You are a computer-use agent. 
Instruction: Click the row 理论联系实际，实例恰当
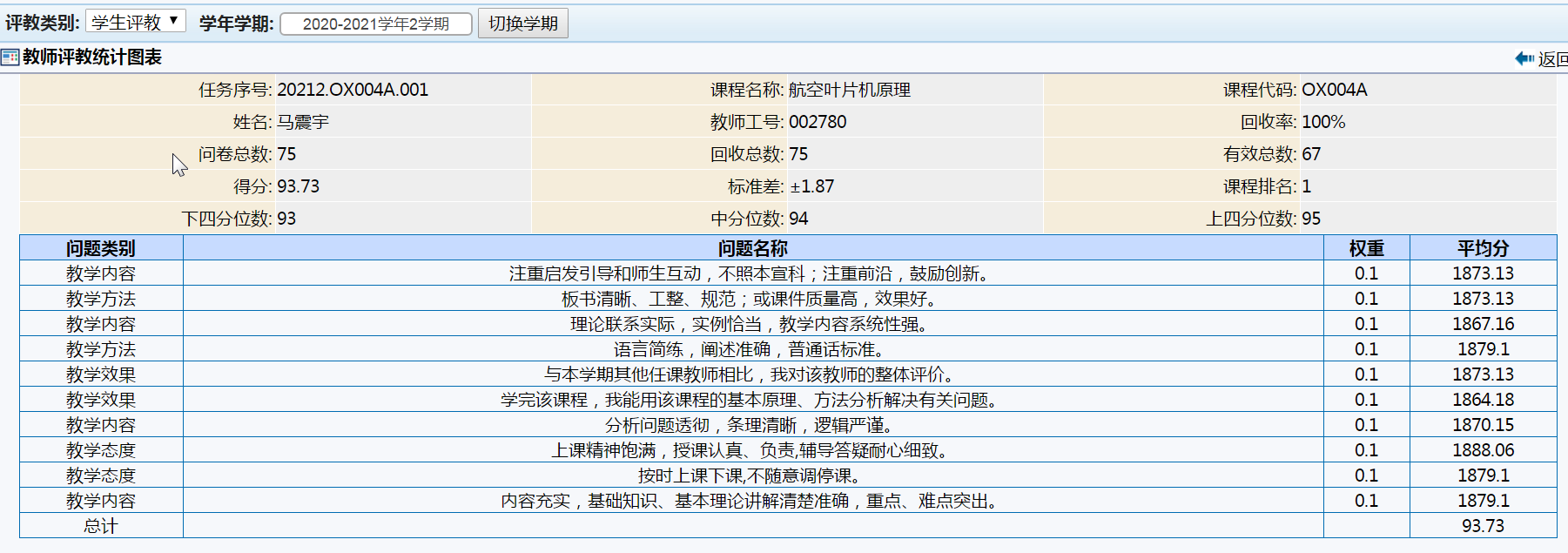[x=788, y=324]
